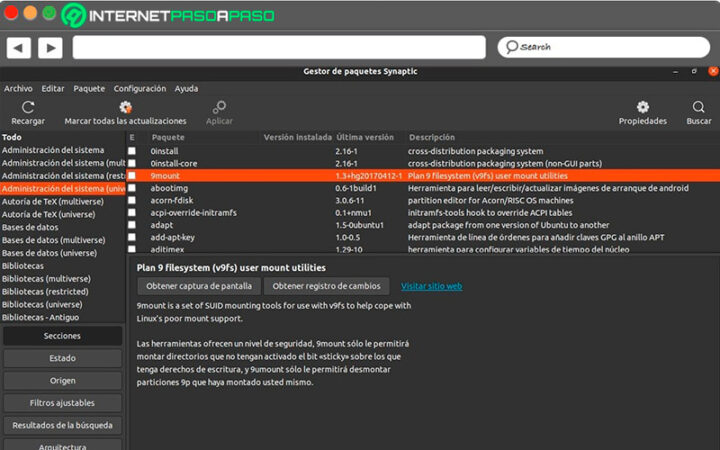Viewport: 720px width, 450px height.
Task: Click the 0install-core description text
Action: tap(505, 163)
